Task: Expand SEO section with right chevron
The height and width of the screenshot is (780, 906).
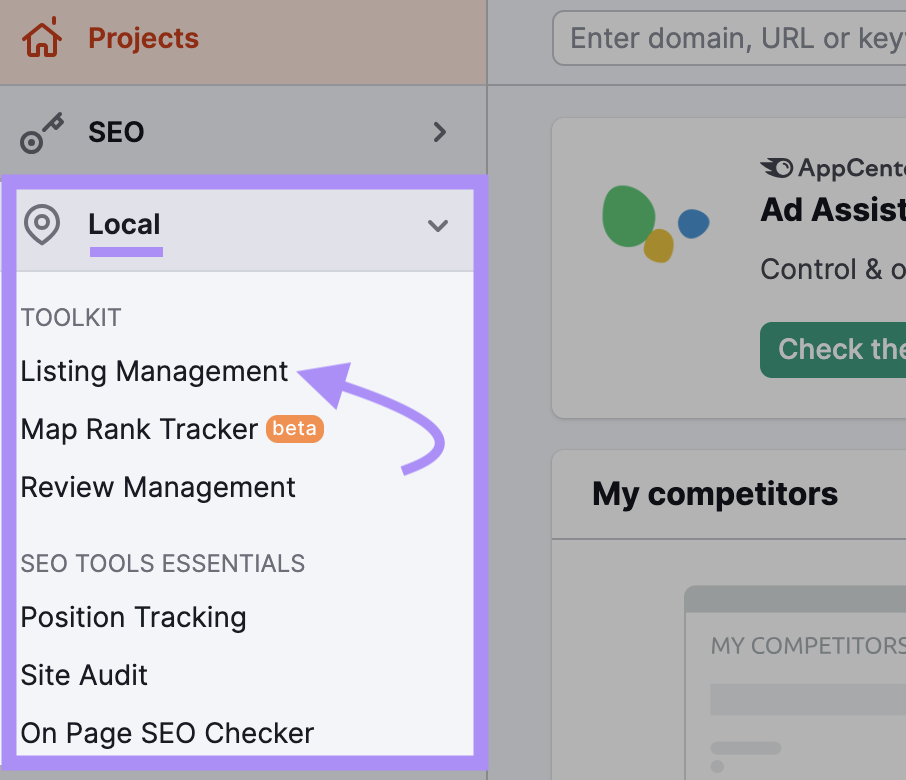Action: pyautogui.click(x=439, y=132)
